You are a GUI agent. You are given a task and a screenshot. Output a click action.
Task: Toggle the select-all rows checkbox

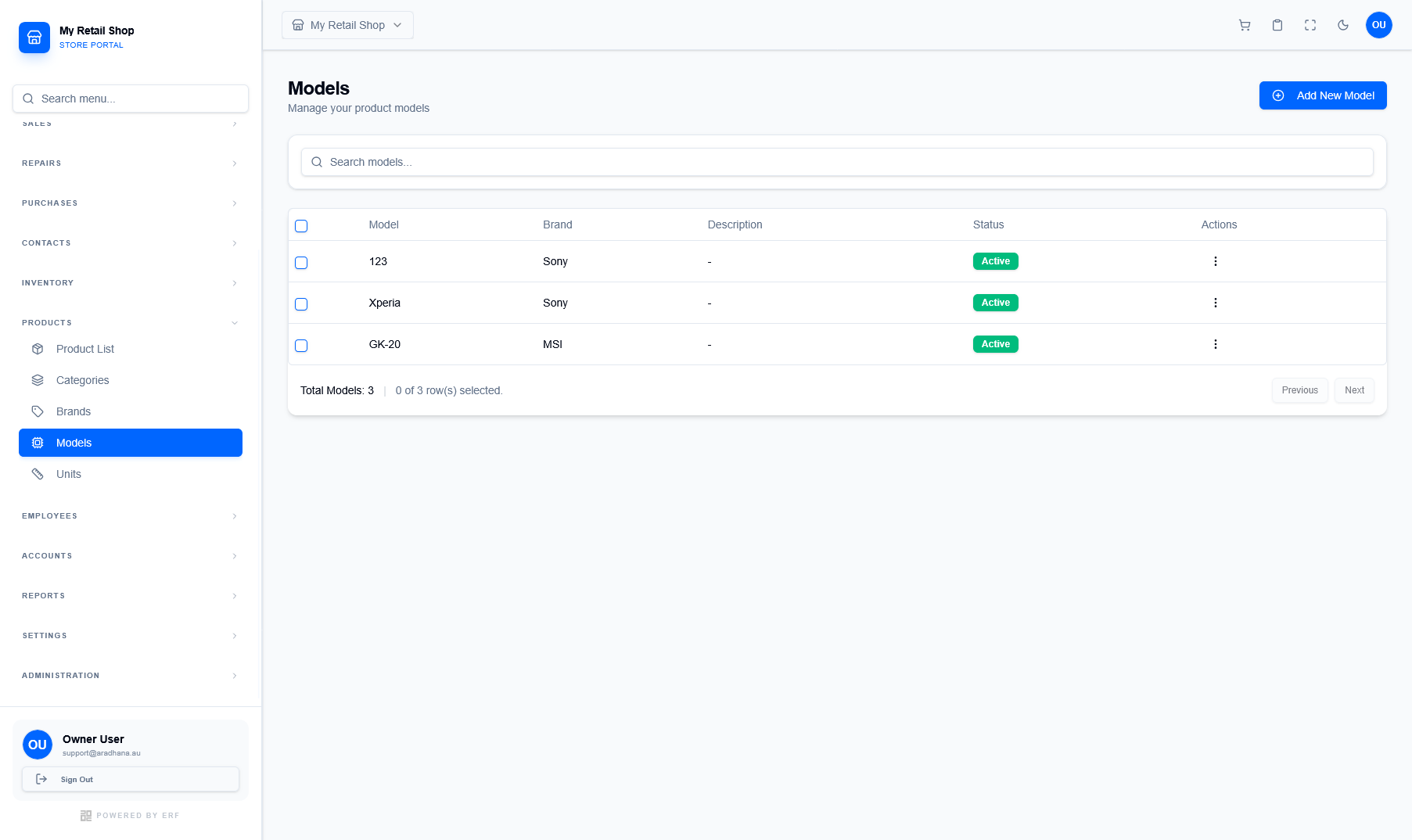tap(301, 226)
